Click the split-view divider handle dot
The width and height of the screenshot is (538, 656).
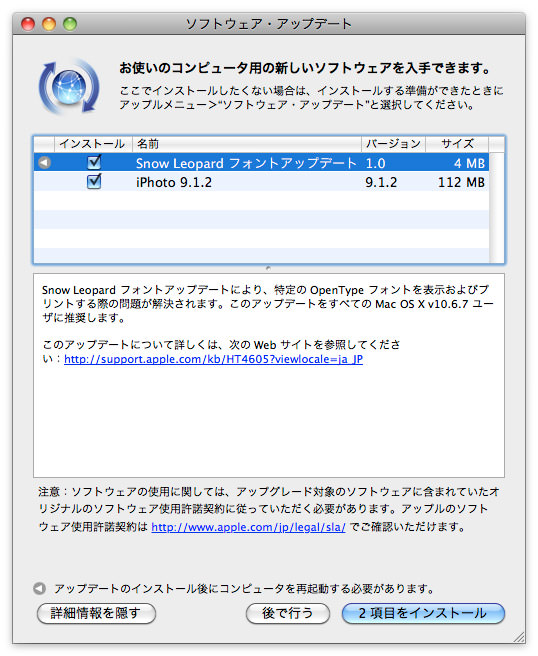coord(268,268)
